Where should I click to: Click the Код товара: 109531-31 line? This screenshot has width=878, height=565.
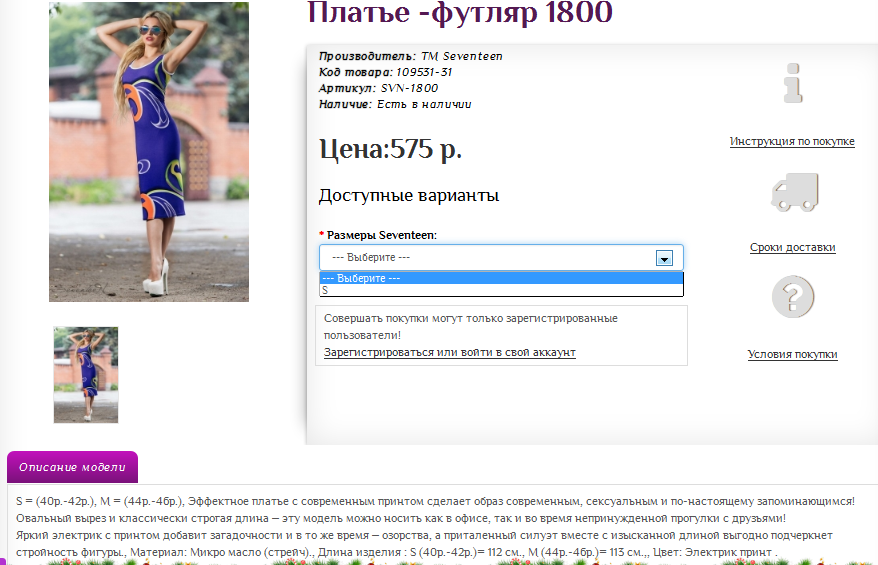click(385, 72)
